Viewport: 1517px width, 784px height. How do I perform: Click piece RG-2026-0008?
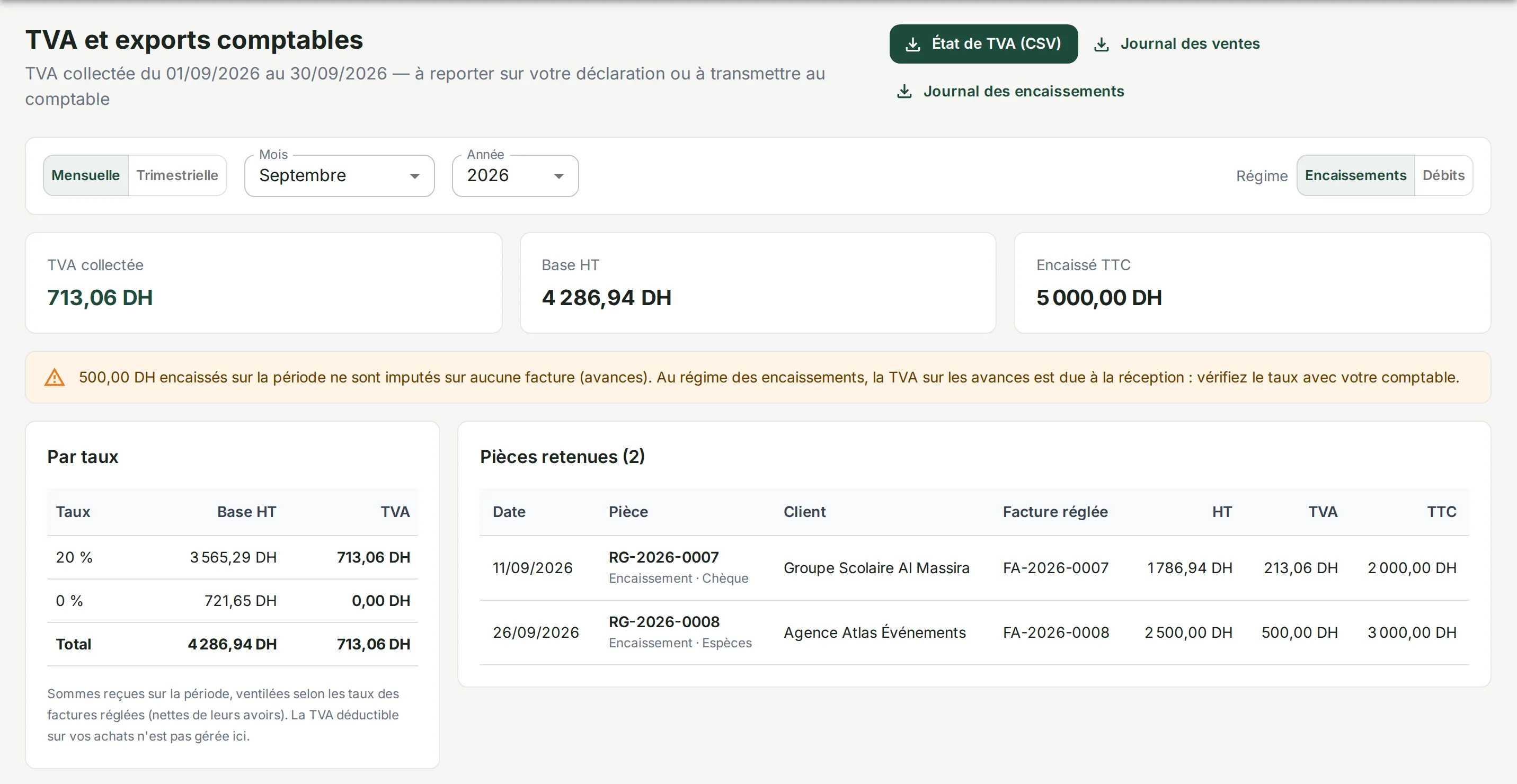664,622
